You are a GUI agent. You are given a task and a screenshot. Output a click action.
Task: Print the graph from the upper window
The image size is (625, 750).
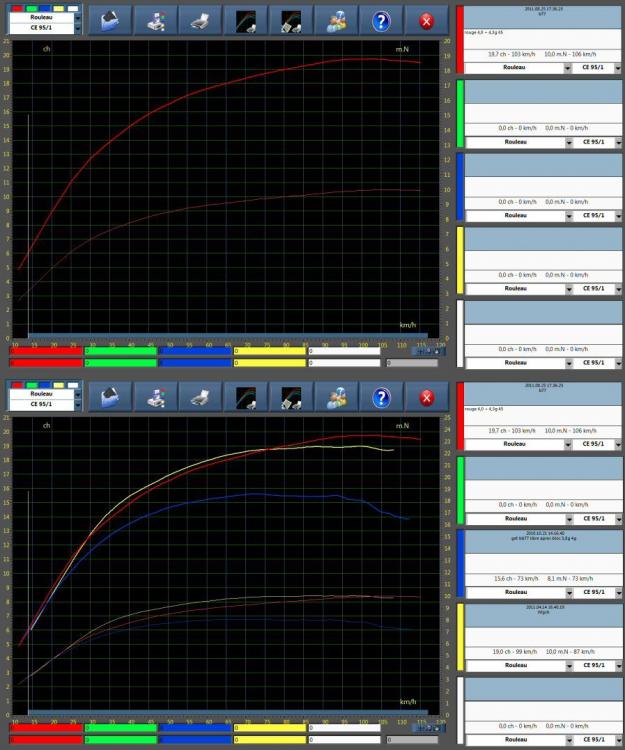200,21
